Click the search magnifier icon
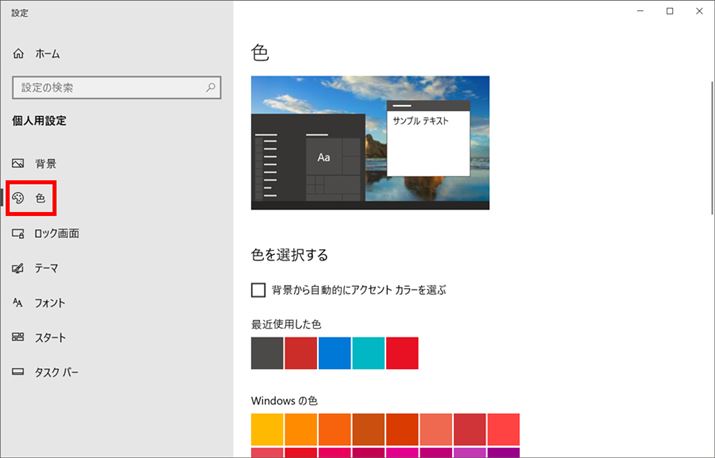This screenshot has height=458, width=715. [x=211, y=88]
